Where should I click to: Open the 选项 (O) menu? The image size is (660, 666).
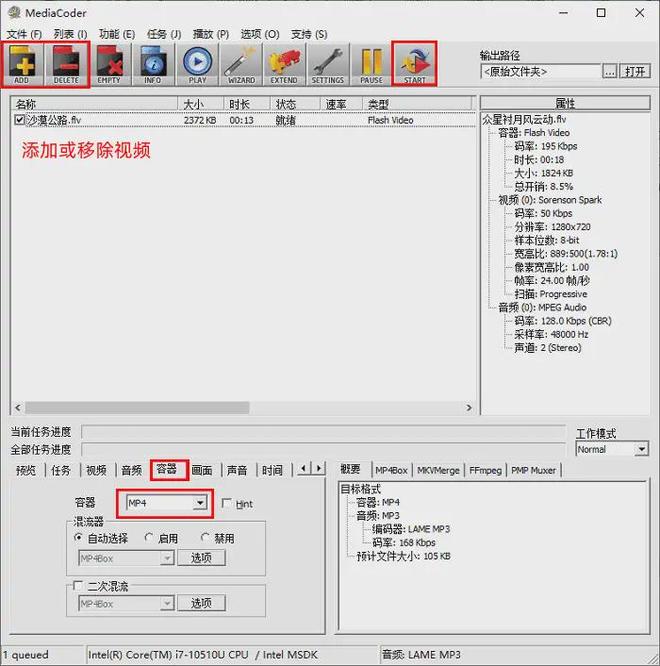click(260, 34)
